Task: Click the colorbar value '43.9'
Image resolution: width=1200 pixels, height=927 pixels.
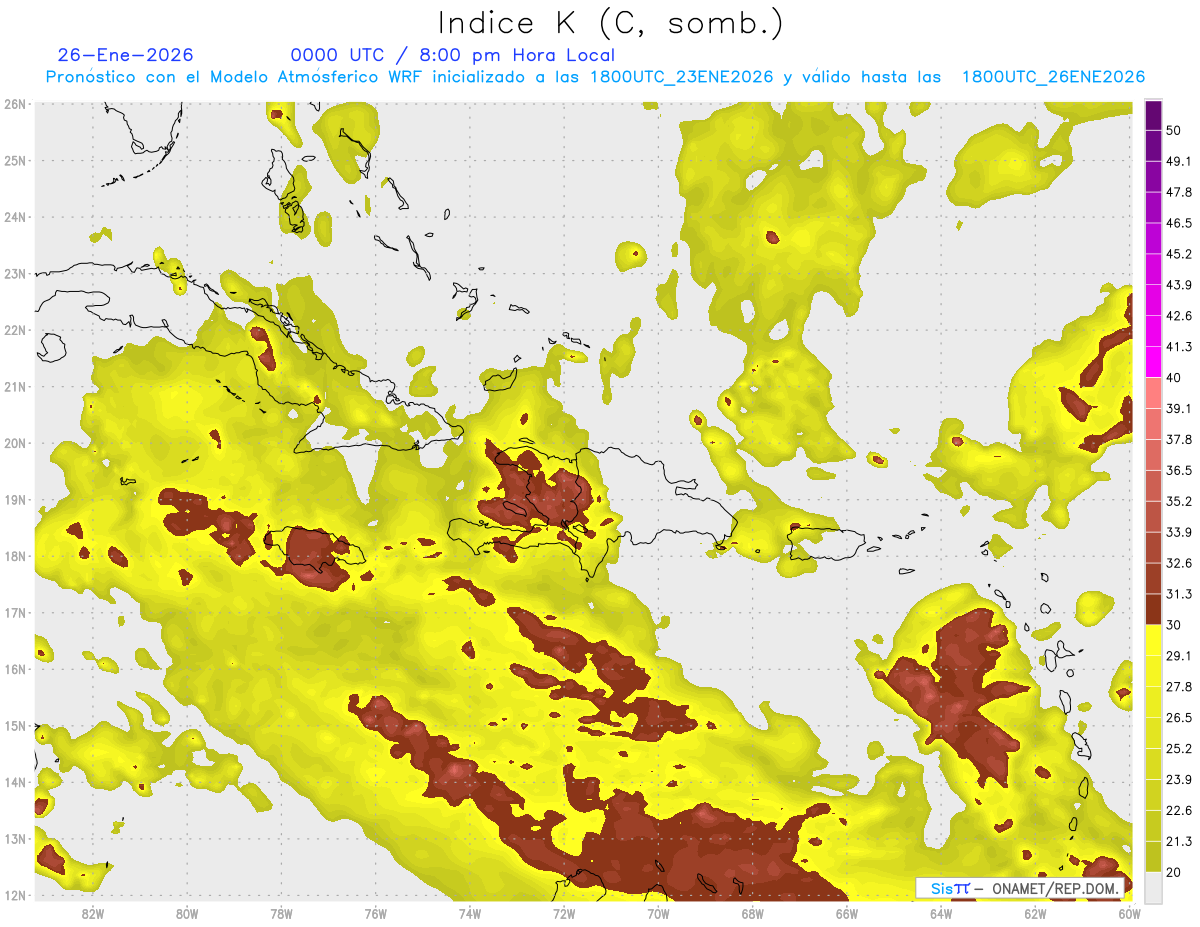Action: tap(1178, 285)
